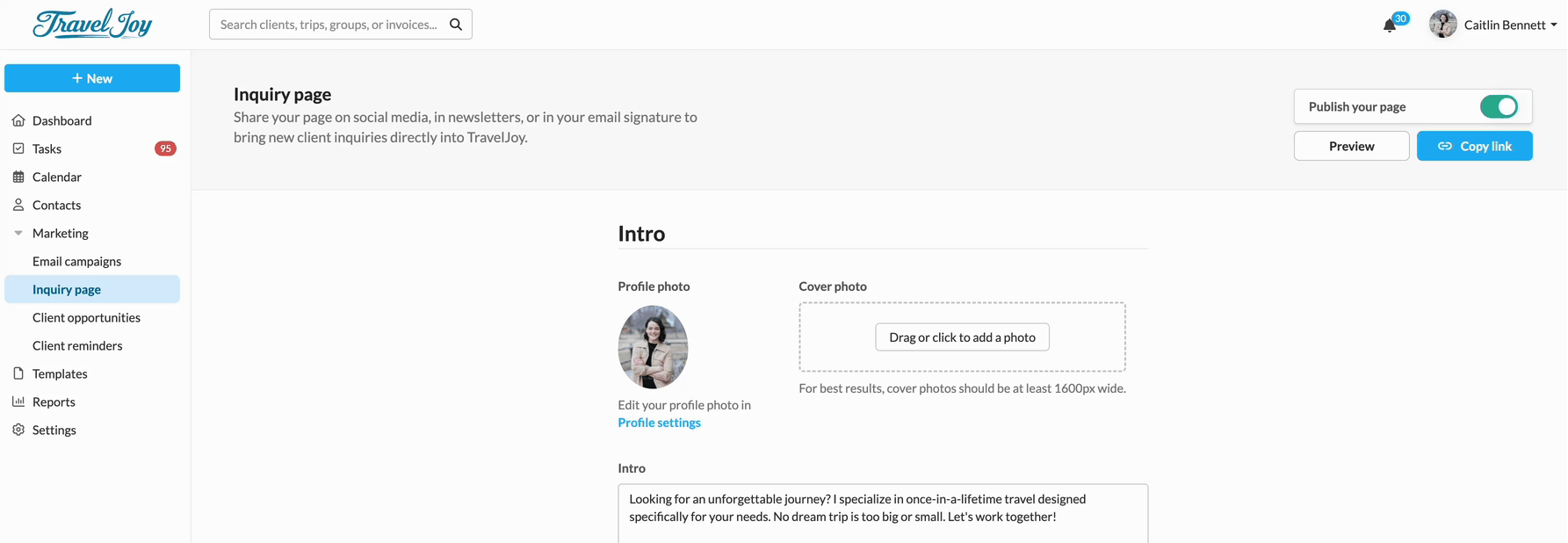This screenshot has width=1568, height=543.
Task: Click the Dashboard home icon
Action: (x=18, y=120)
